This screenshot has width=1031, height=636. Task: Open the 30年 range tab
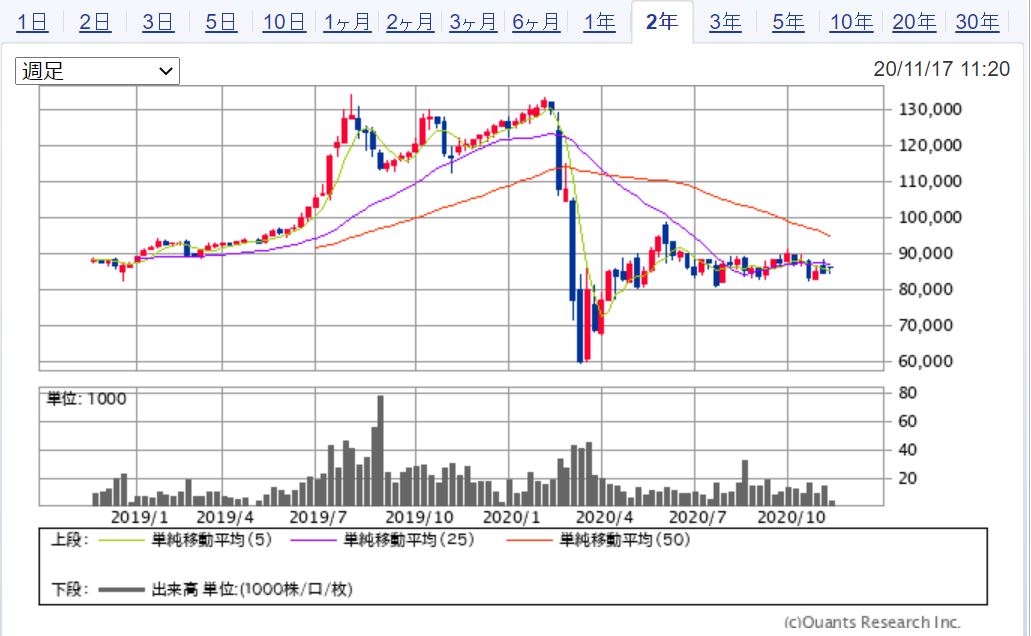977,22
